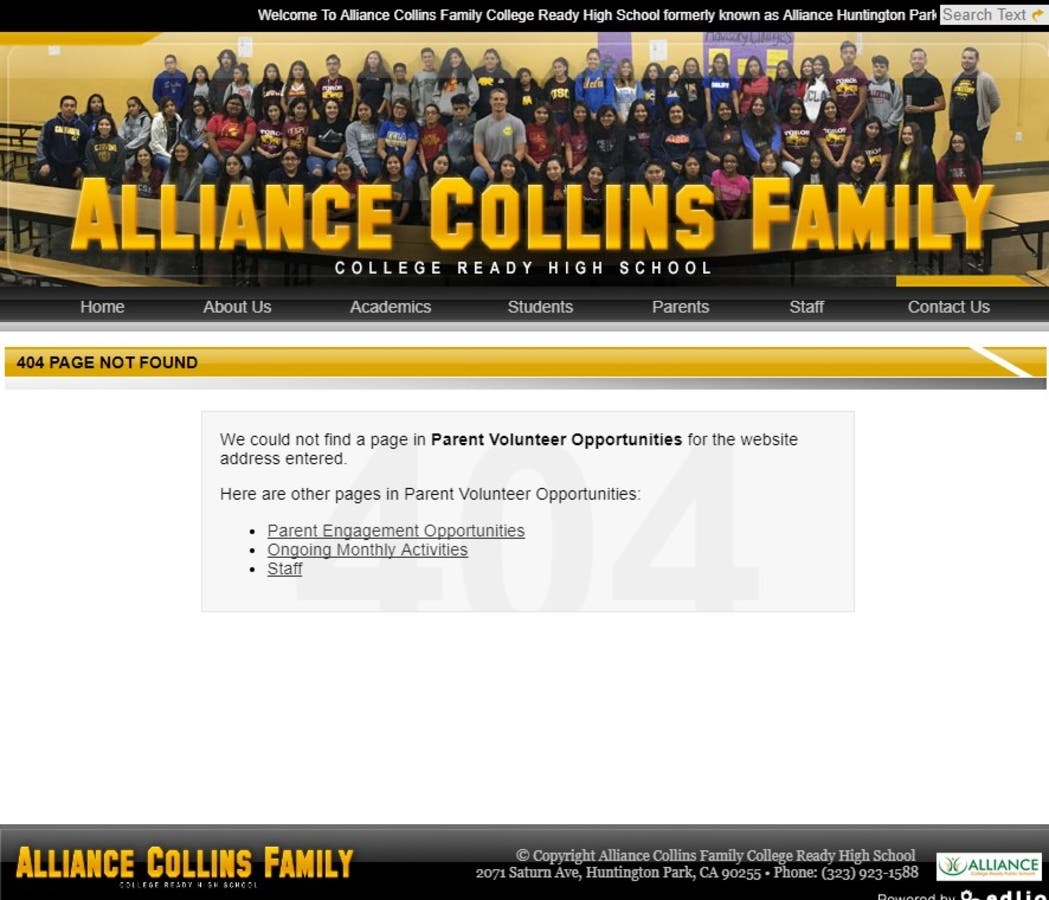The image size is (1049, 900).
Task: Open the Staff navigation menu
Action: click(x=806, y=307)
